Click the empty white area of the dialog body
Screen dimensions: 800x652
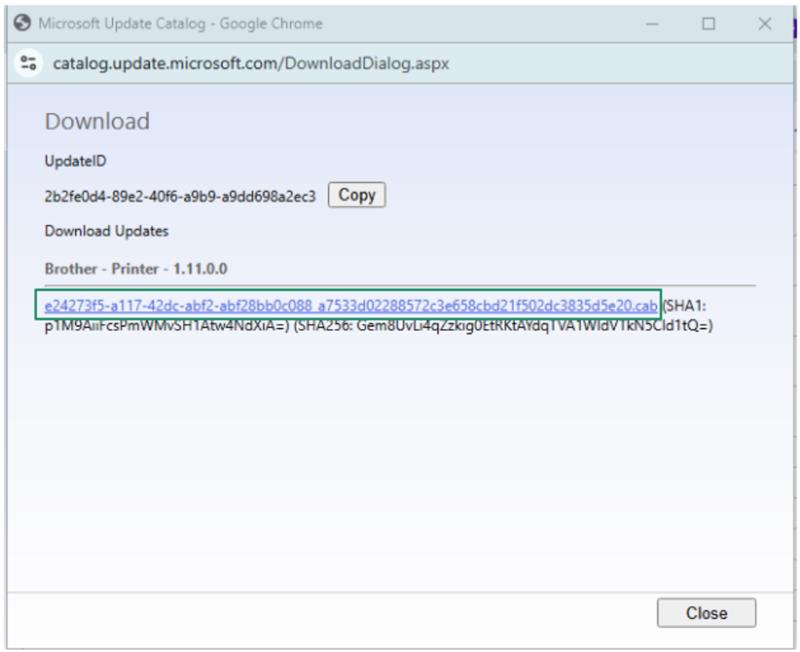400,460
